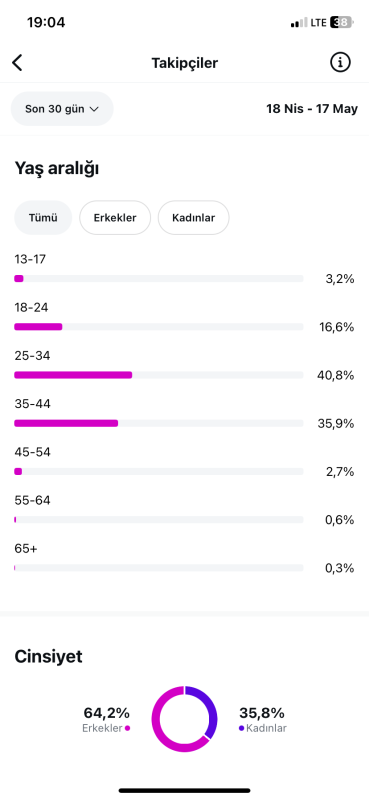The height and width of the screenshot is (800, 369).
Task: Open the info circle icon
Action: (340, 63)
